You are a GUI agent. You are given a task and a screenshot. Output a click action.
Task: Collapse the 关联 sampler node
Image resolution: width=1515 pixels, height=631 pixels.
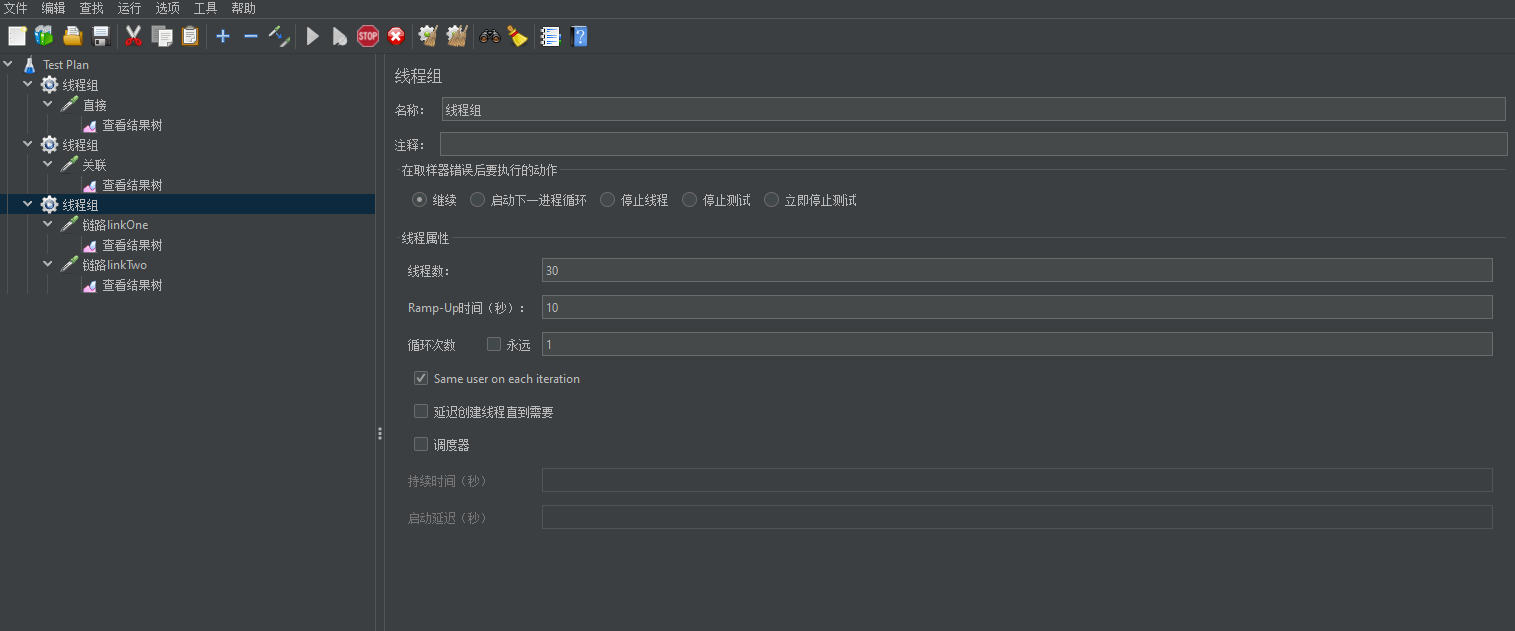pos(48,164)
